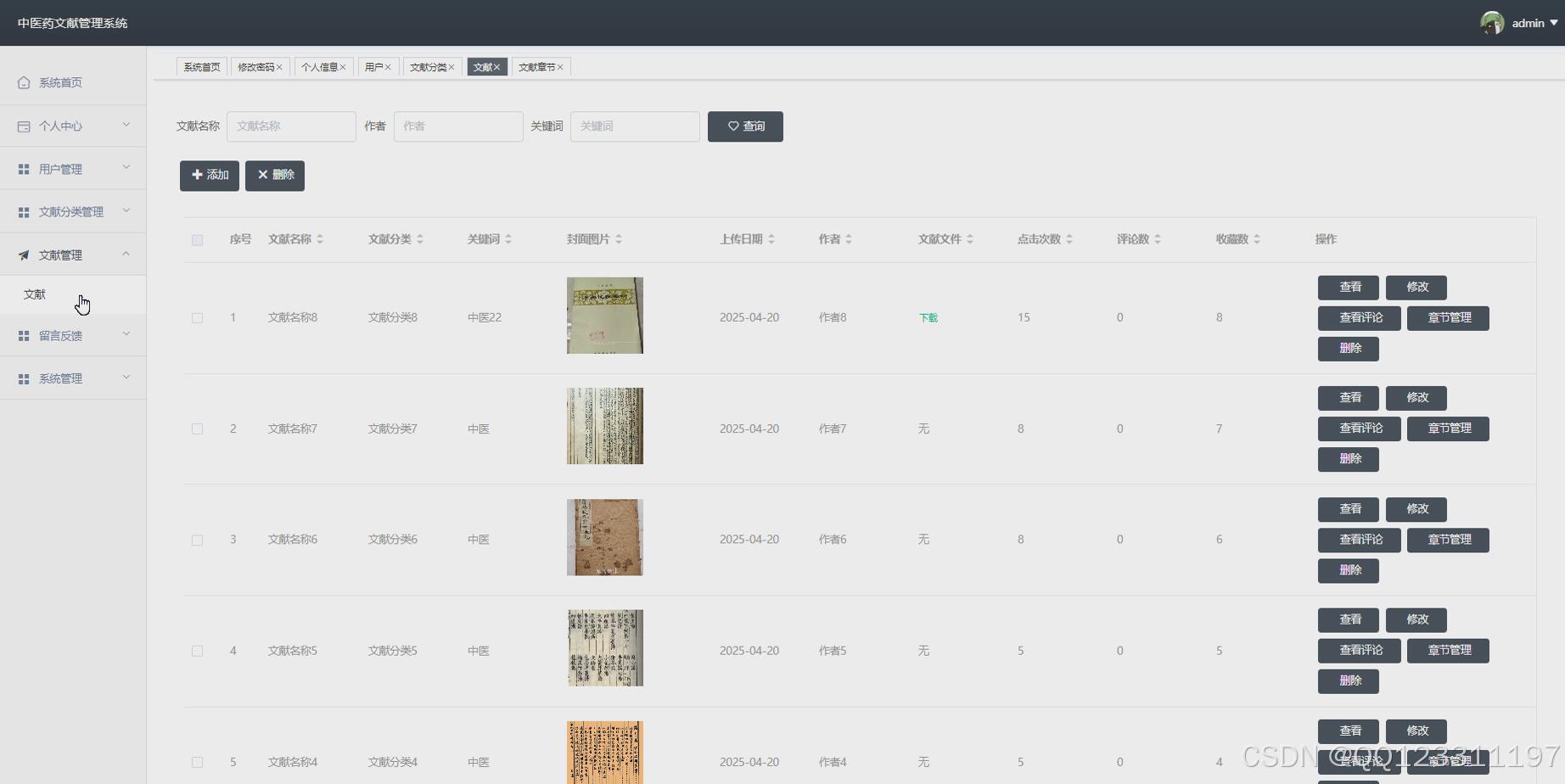The height and width of the screenshot is (784, 1565).
Task: Open 留言反馈 in the sidebar
Action: point(60,335)
